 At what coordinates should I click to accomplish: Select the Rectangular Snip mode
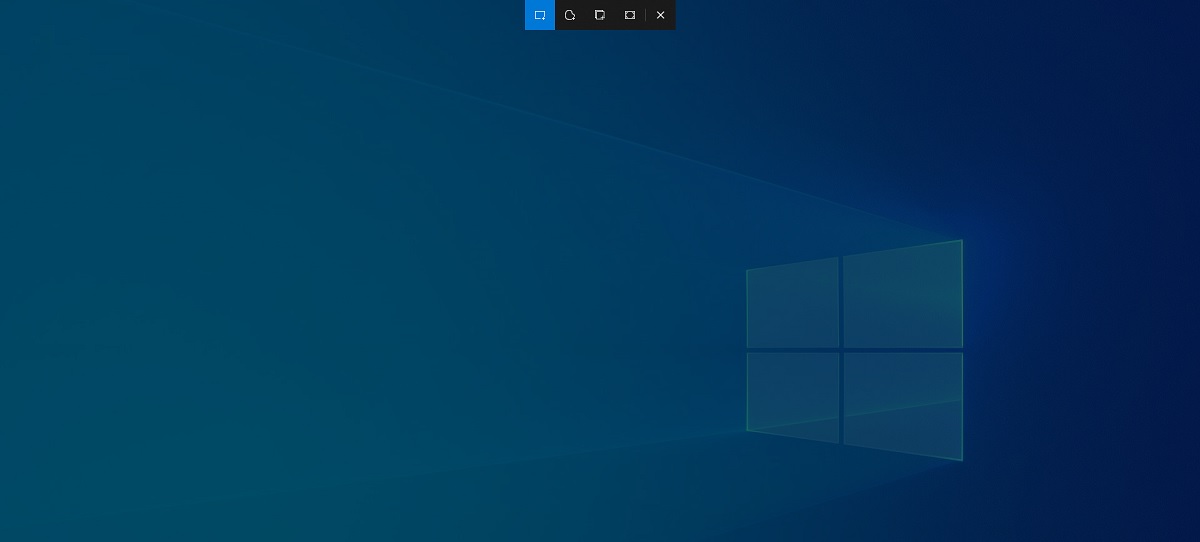click(x=540, y=15)
